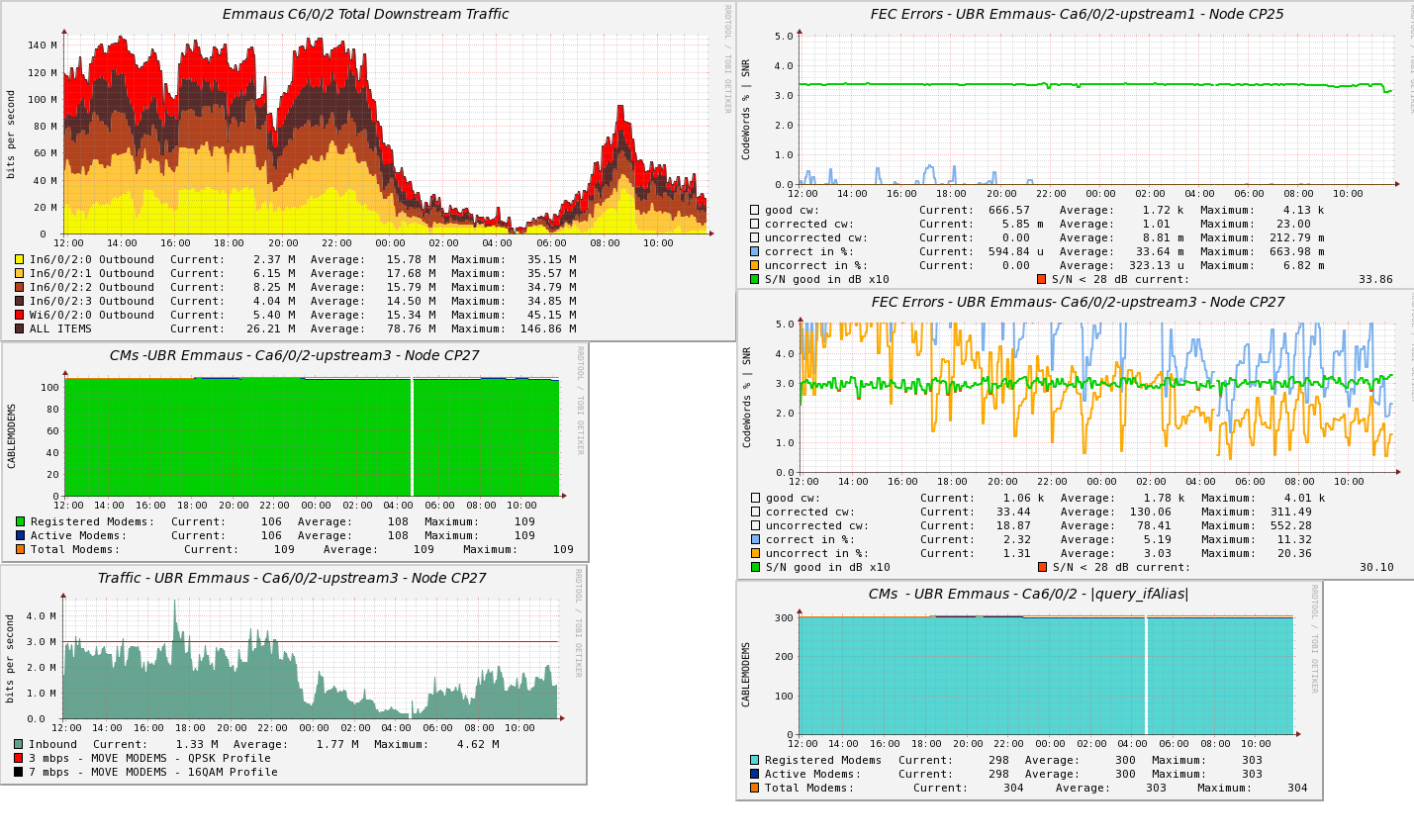1414x840 pixels.
Task: Click the Wi6/0/2:0 Outbound maximum '45.15 M'
Action: coord(552,315)
